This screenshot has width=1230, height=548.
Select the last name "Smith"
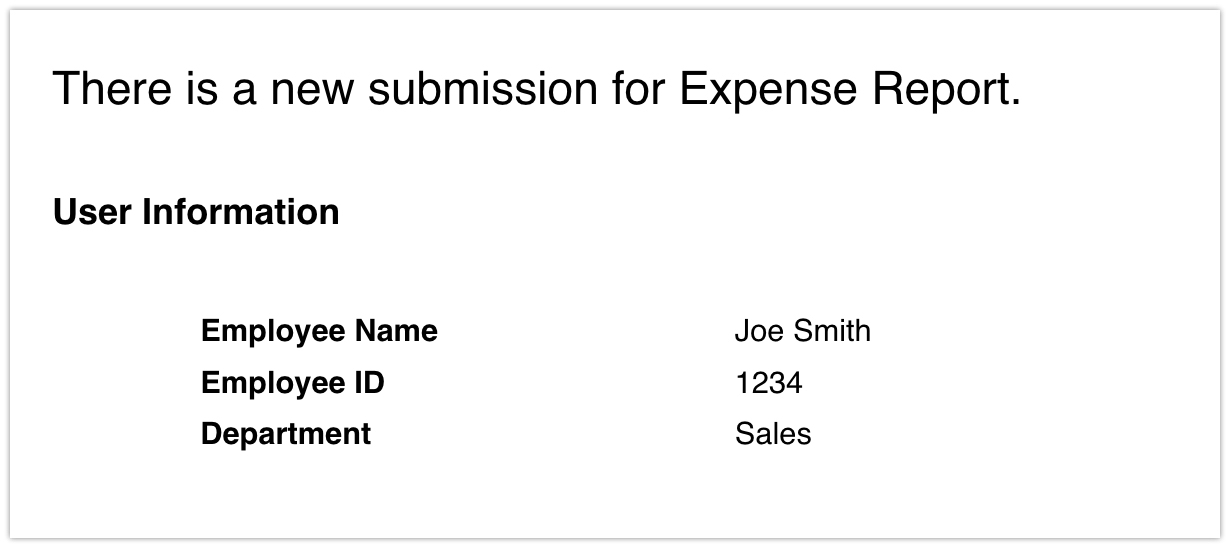pyautogui.click(x=833, y=331)
